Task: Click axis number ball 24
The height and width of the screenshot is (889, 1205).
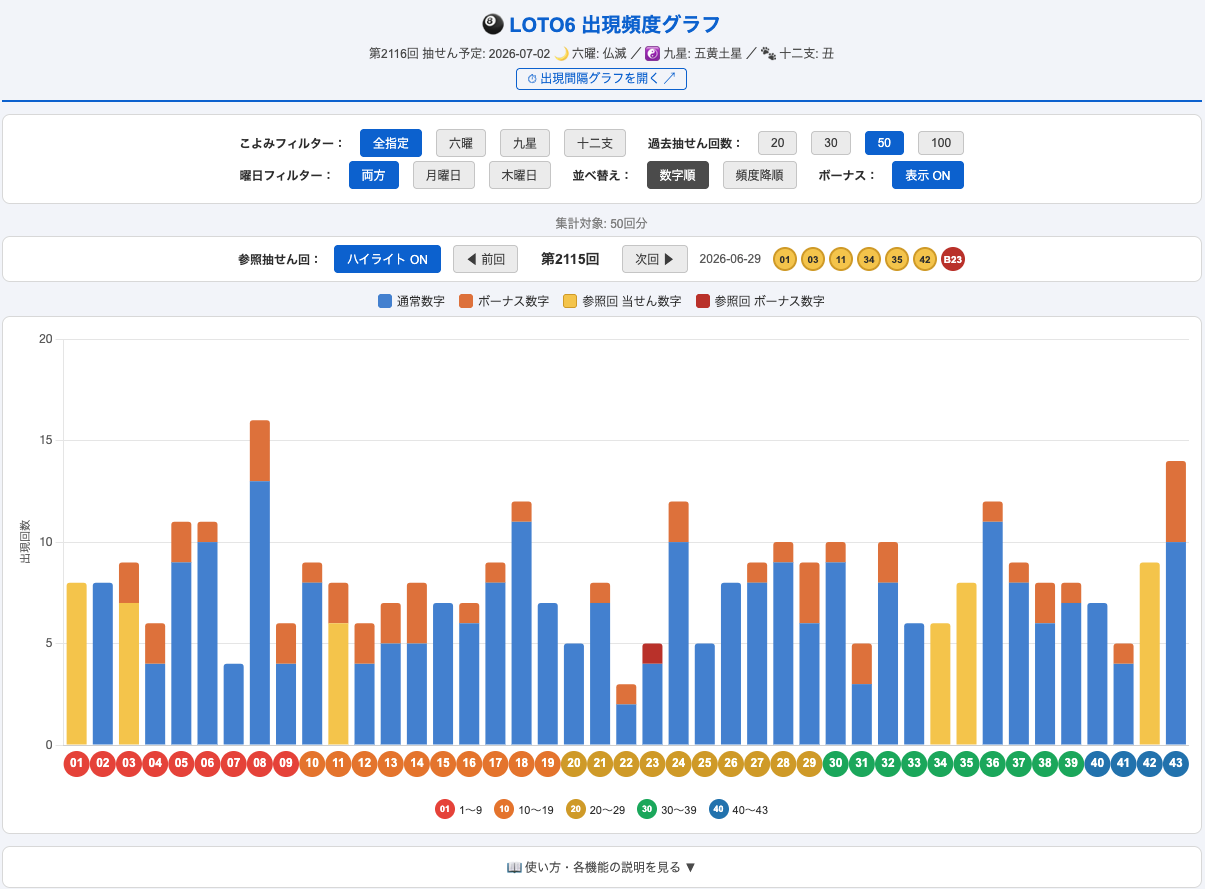Action: click(x=678, y=764)
